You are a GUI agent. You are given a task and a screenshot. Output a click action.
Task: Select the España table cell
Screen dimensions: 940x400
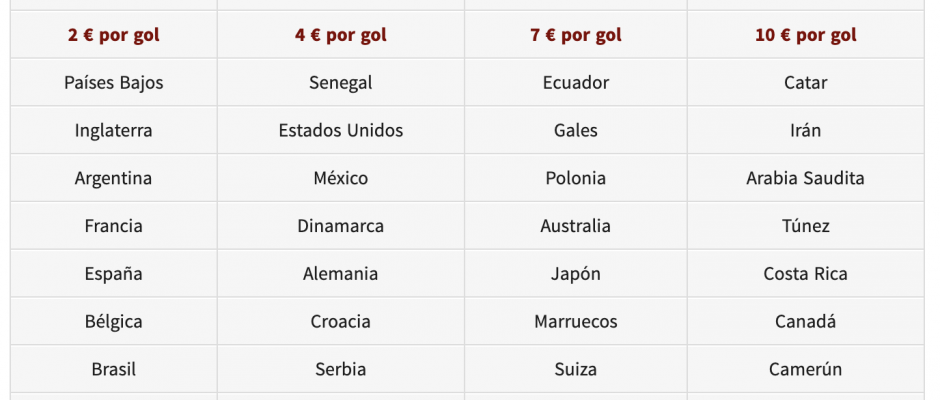coord(114,273)
